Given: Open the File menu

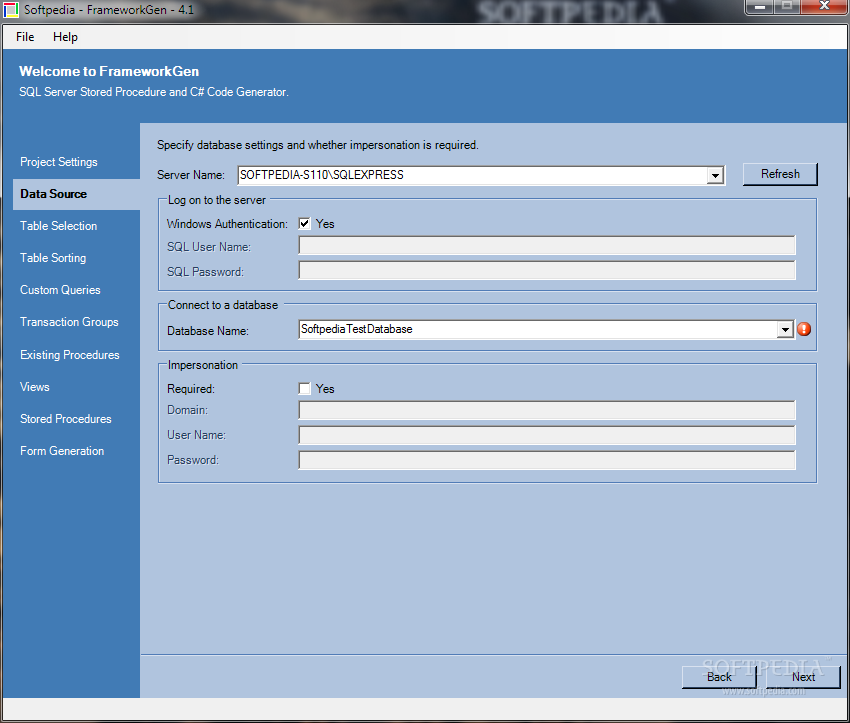Looking at the screenshot, I should pos(25,37).
